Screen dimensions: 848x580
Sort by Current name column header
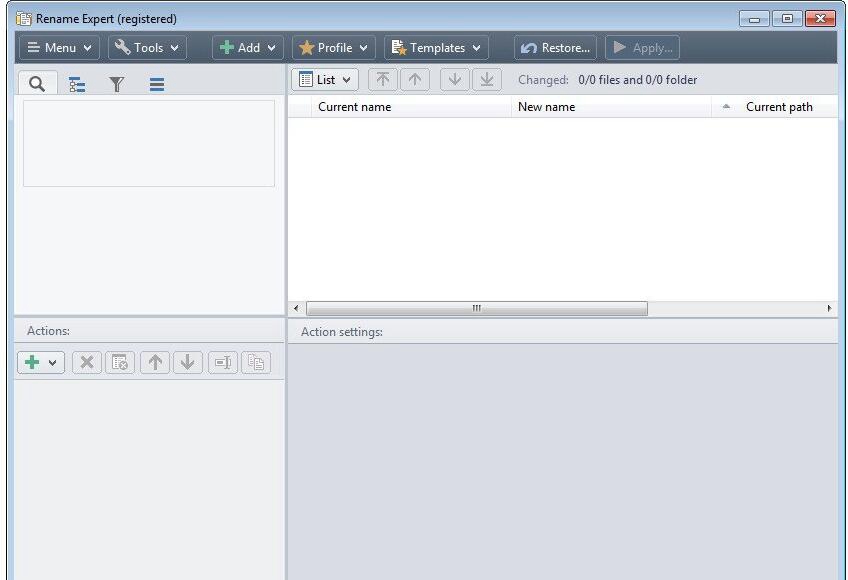pyautogui.click(x=412, y=107)
